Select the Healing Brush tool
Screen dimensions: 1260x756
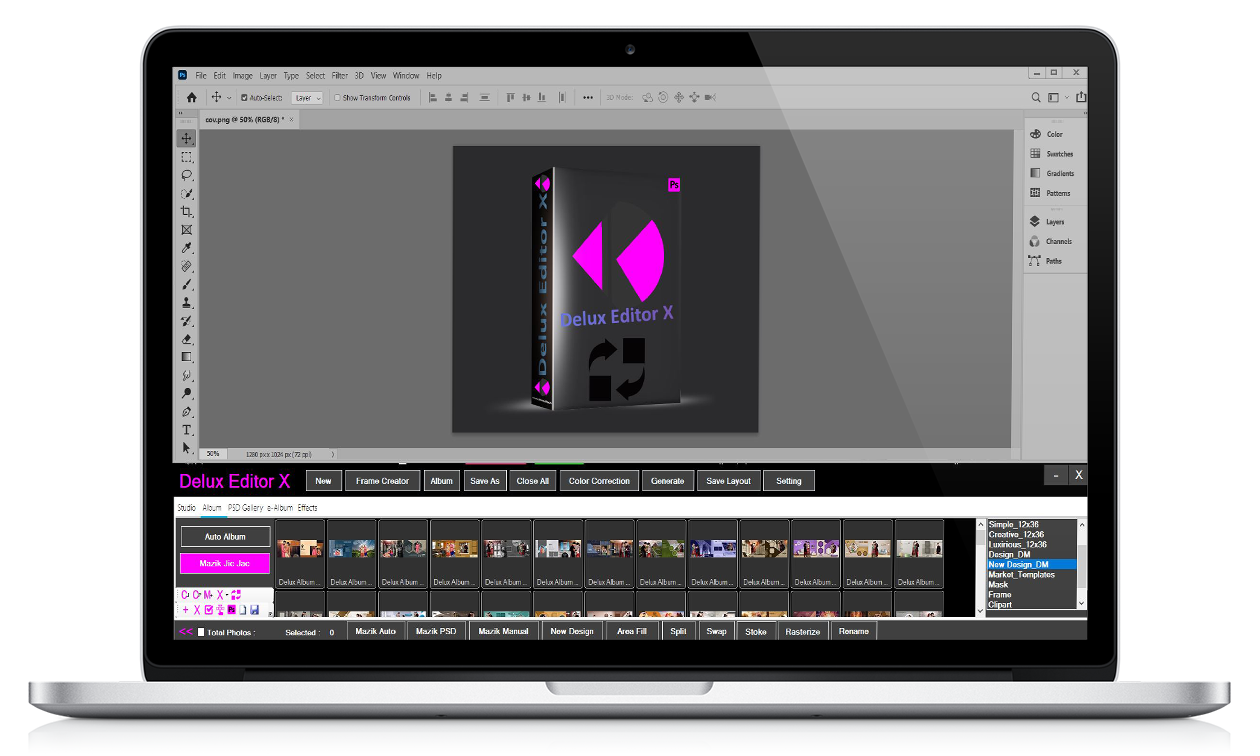click(x=187, y=266)
